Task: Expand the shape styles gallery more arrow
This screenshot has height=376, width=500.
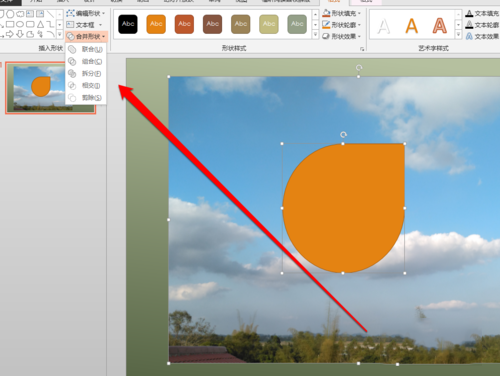Action: tap(315, 35)
